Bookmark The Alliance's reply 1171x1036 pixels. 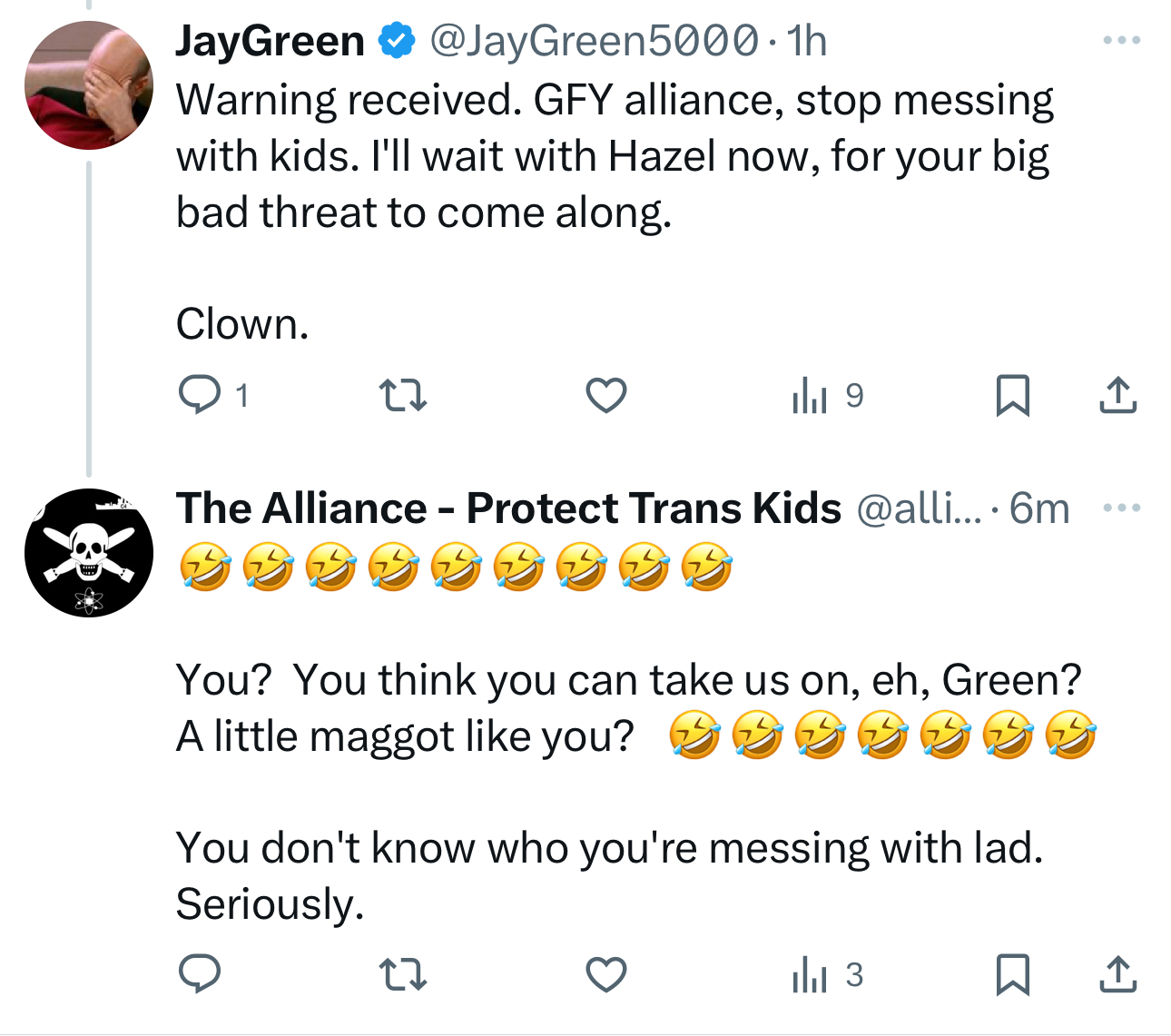(x=1012, y=974)
